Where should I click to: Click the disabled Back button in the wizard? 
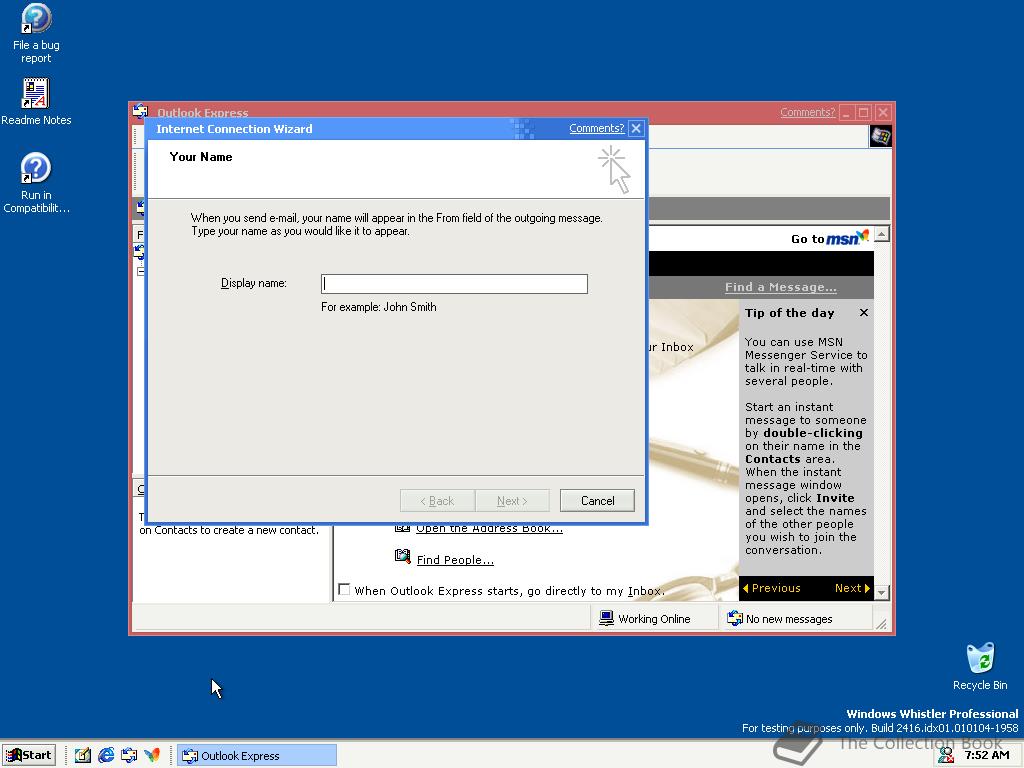point(438,501)
